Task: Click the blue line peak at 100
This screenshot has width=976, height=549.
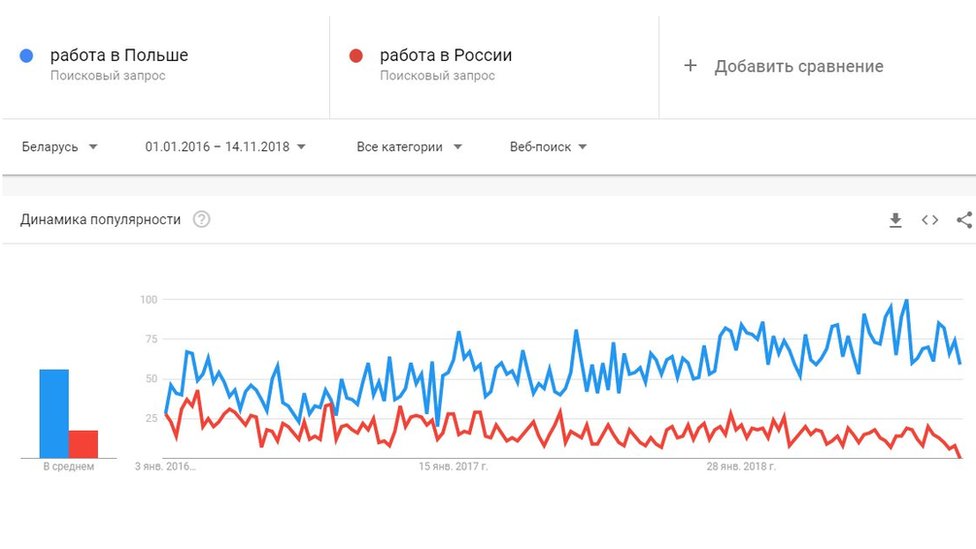Action: [906, 301]
